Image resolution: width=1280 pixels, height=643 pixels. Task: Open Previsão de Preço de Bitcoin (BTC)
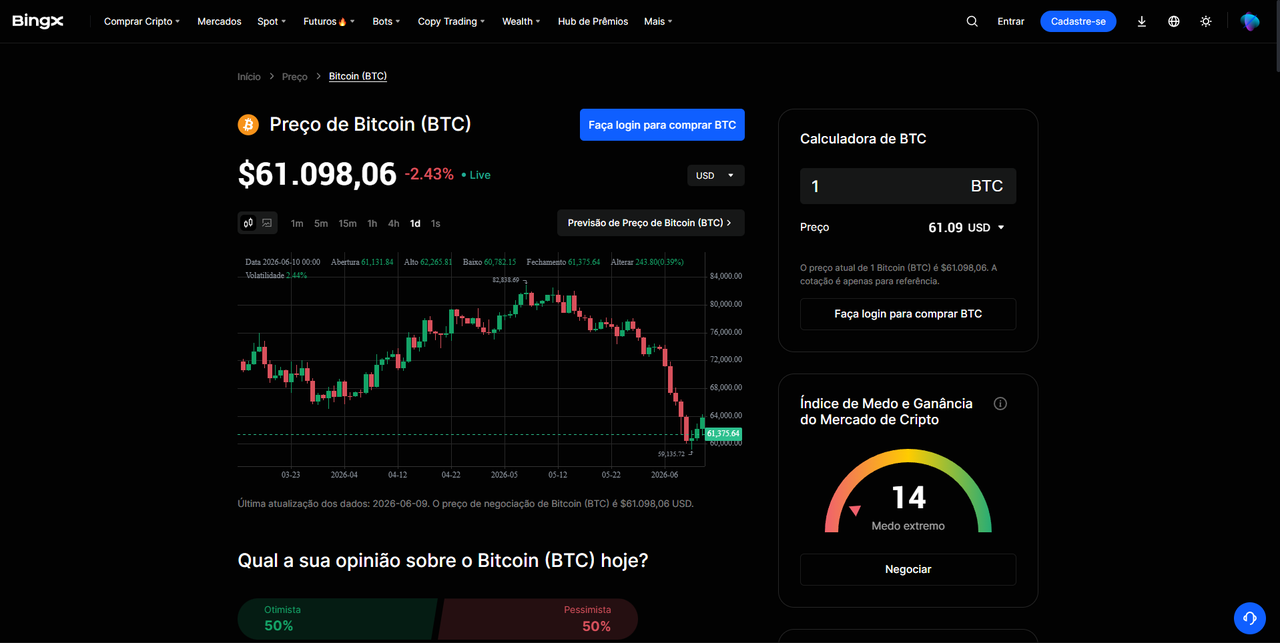click(x=651, y=223)
